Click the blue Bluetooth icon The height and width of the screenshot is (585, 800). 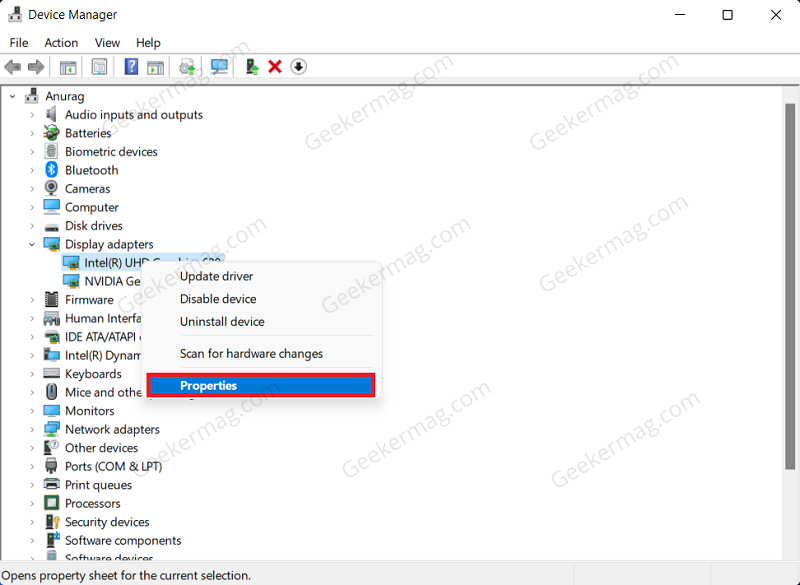pyautogui.click(x=51, y=170)
